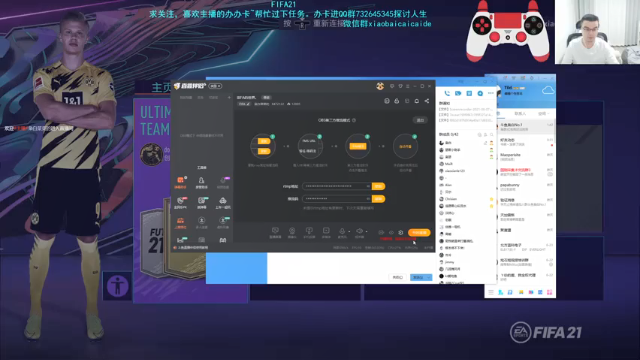Click the close button beside send in QQ chat
Image resolution: width=640 pixels, height=360 pixels.
click(x=398, y=278)
